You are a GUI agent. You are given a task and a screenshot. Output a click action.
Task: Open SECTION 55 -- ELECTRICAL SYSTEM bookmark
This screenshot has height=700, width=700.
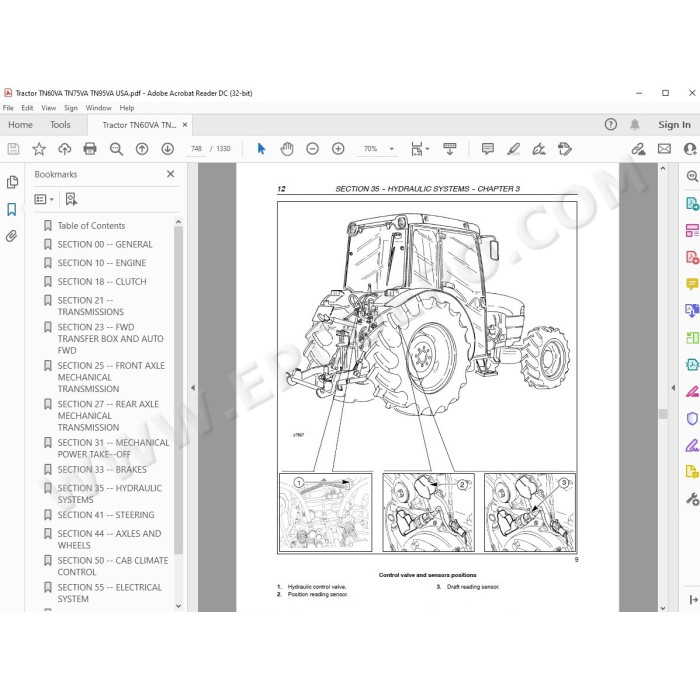tap(109, 593)
